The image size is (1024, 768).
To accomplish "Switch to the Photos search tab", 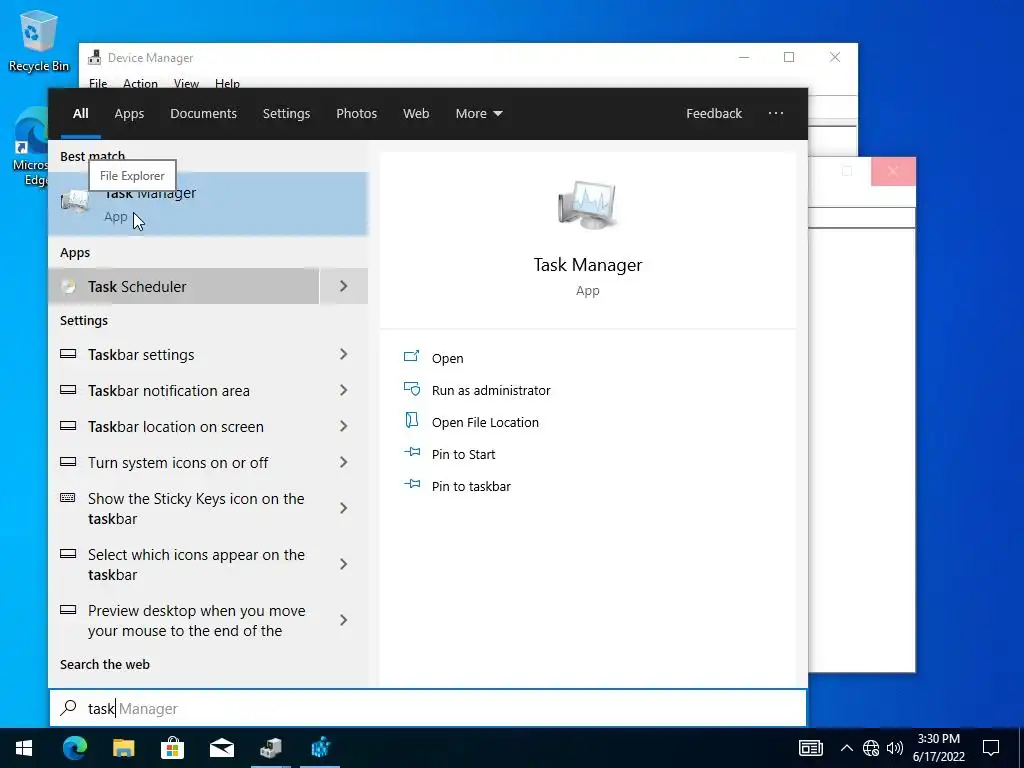I will click(356, 114).
